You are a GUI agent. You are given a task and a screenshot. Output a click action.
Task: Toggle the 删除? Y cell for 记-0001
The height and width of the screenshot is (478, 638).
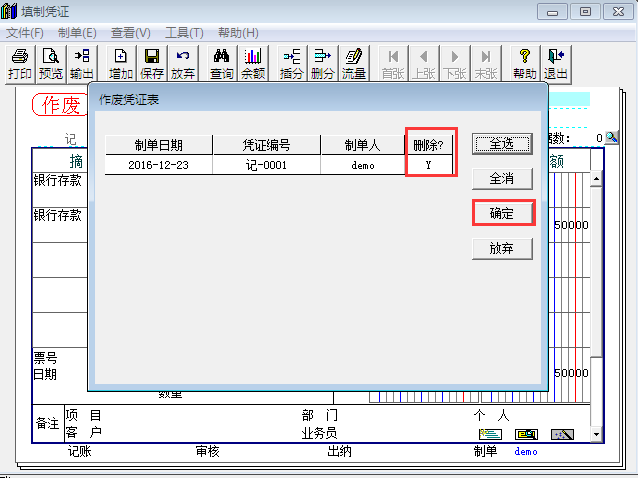(x=428, y=165)
